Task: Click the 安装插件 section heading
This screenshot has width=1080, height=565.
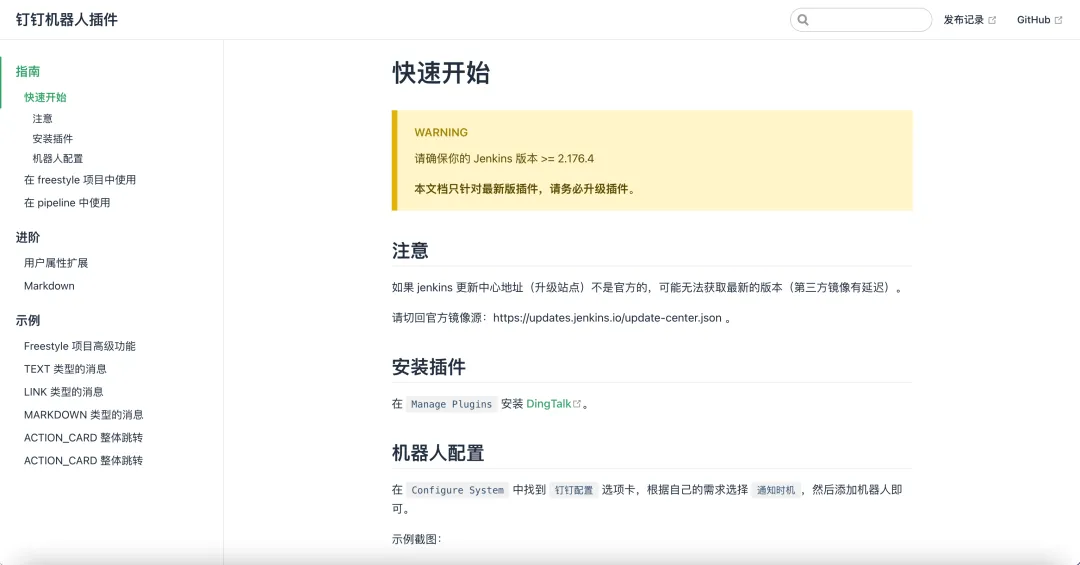Action: 428,367
